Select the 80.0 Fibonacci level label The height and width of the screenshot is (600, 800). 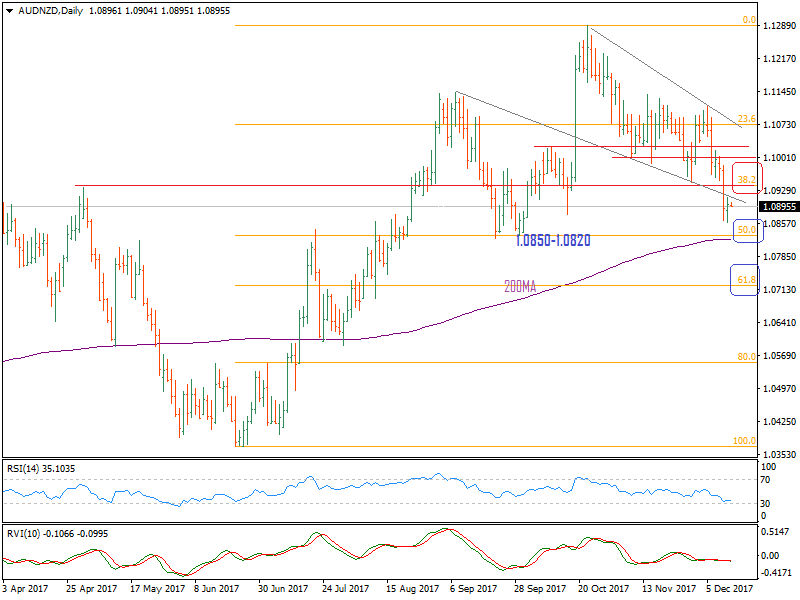tap(745, 356)
